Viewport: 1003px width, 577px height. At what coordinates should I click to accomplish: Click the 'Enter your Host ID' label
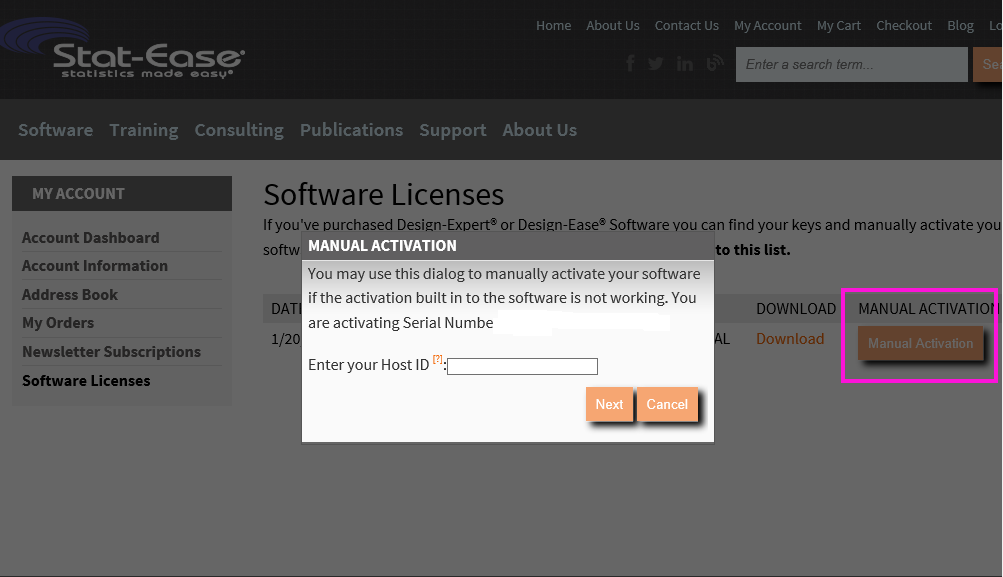click(368, 365)
